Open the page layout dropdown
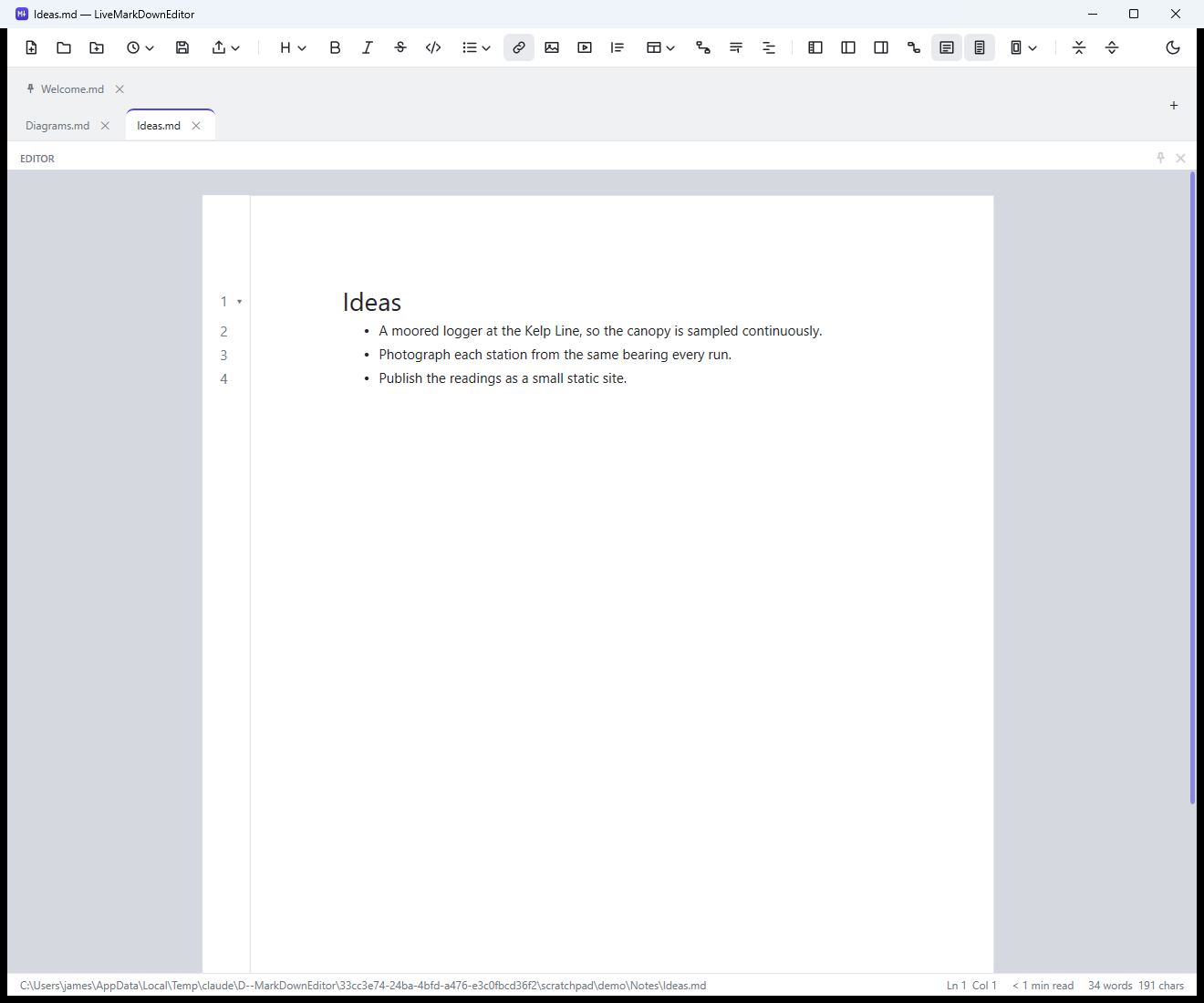This screenshot has width=1204, height=1003. [1023, 47]
